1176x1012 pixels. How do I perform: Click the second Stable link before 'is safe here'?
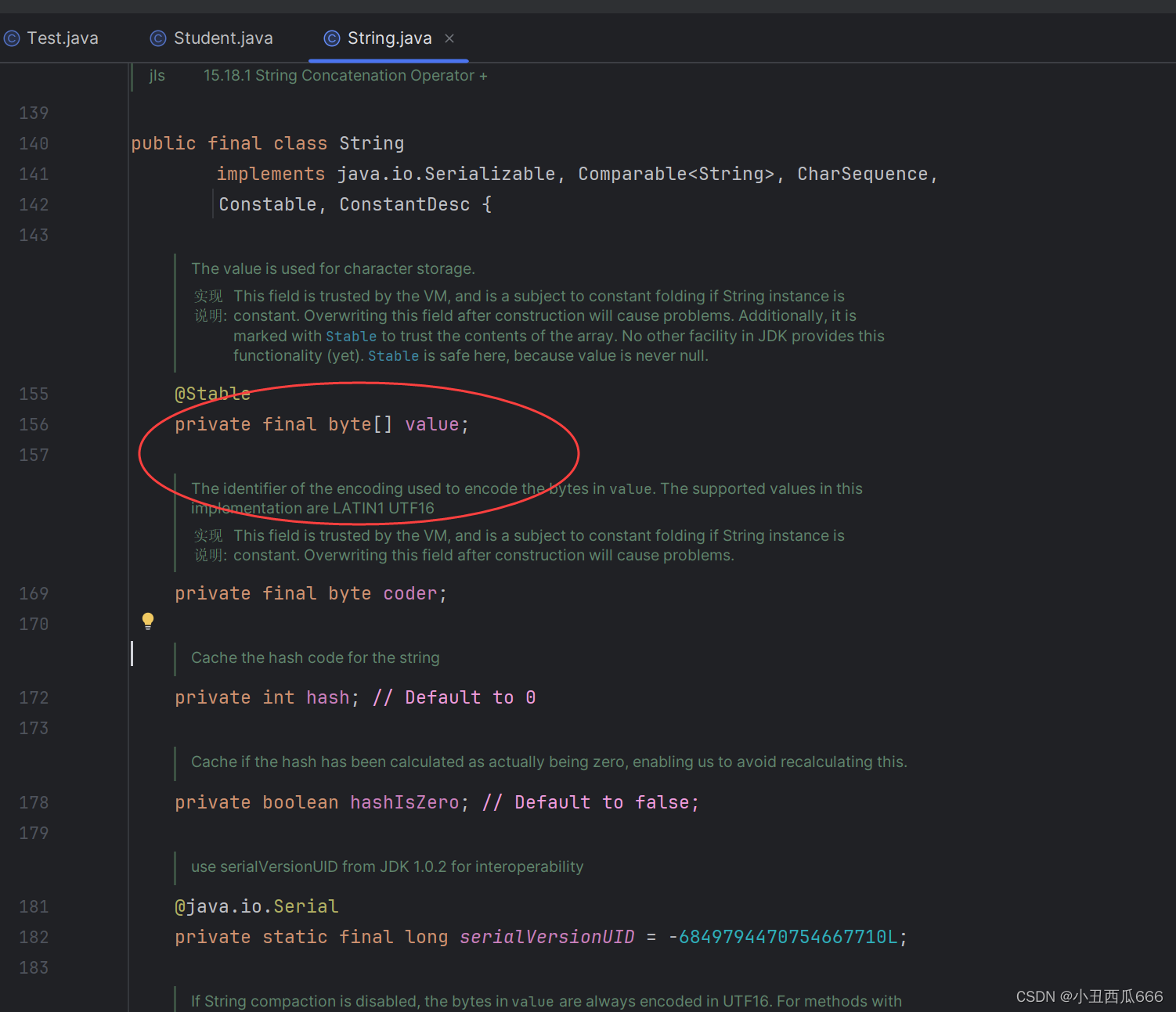[393, 356]
